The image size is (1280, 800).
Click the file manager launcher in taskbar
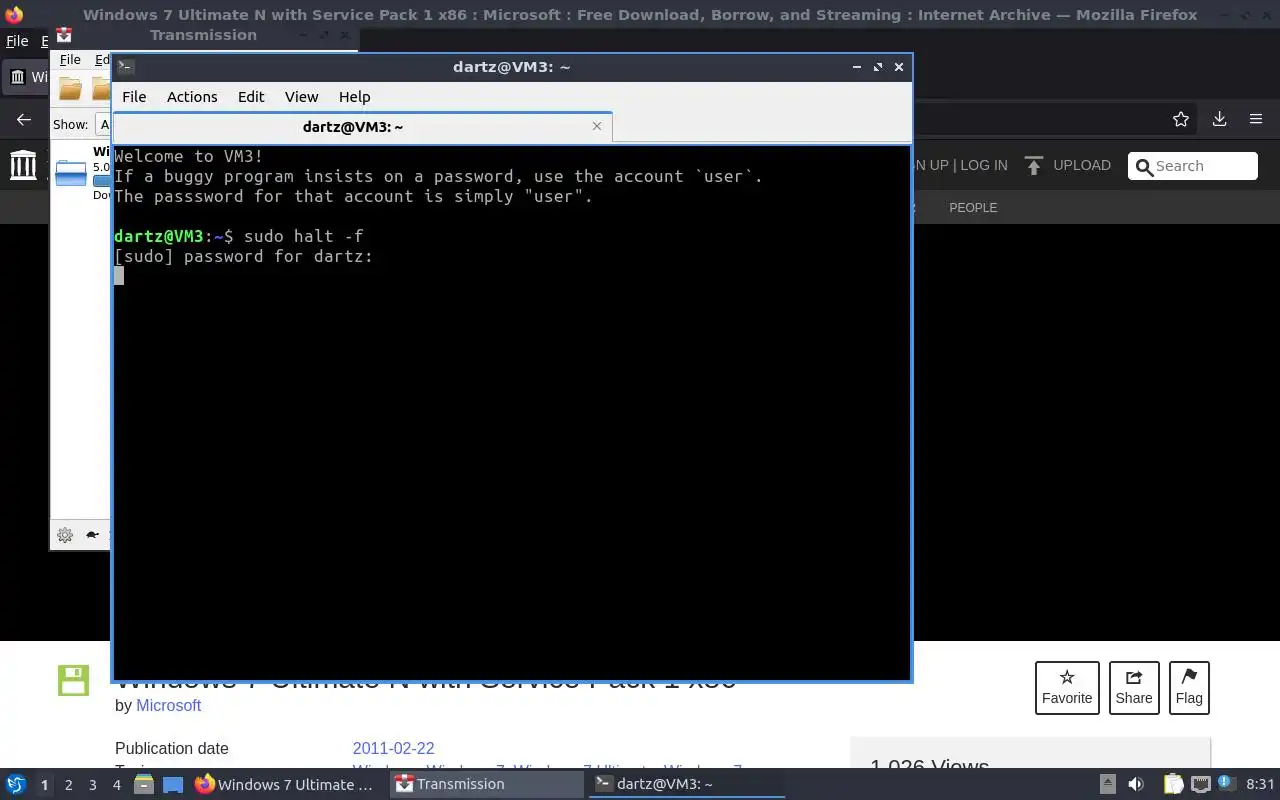pyautogui.click(x=144, y=784)
